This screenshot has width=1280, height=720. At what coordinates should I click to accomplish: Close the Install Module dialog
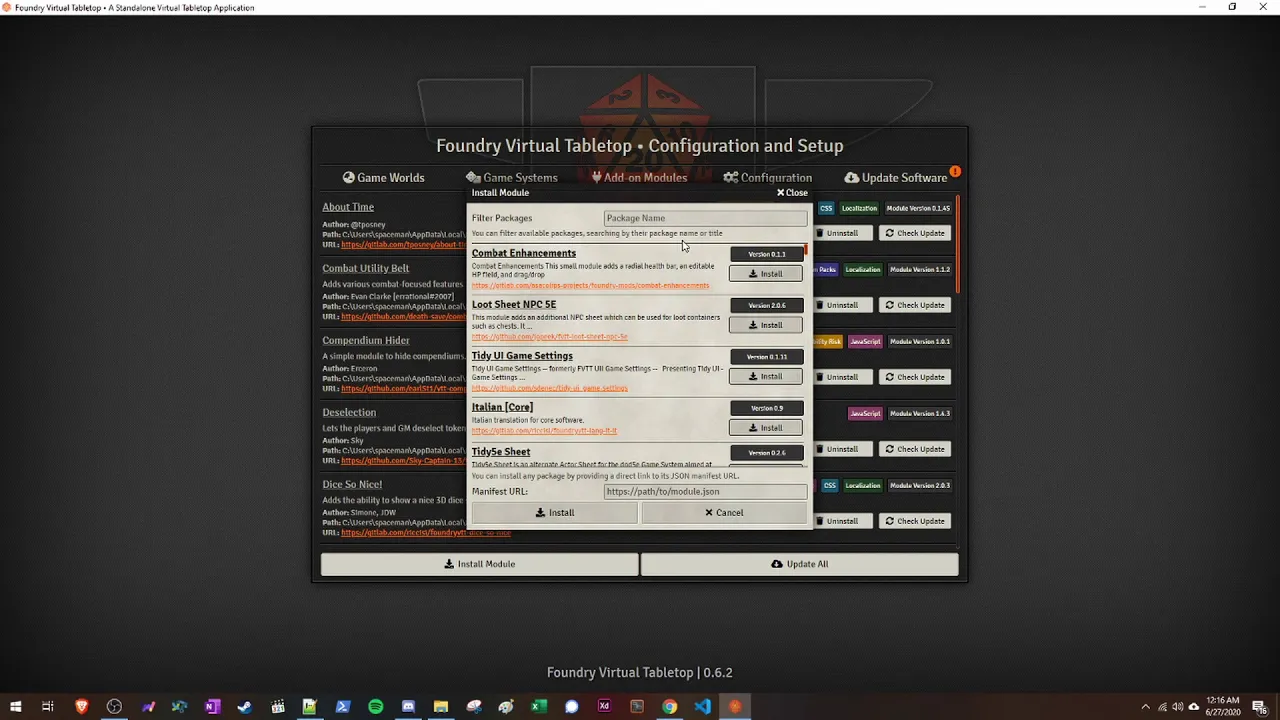pyautogui.click(x=792, y=192)
